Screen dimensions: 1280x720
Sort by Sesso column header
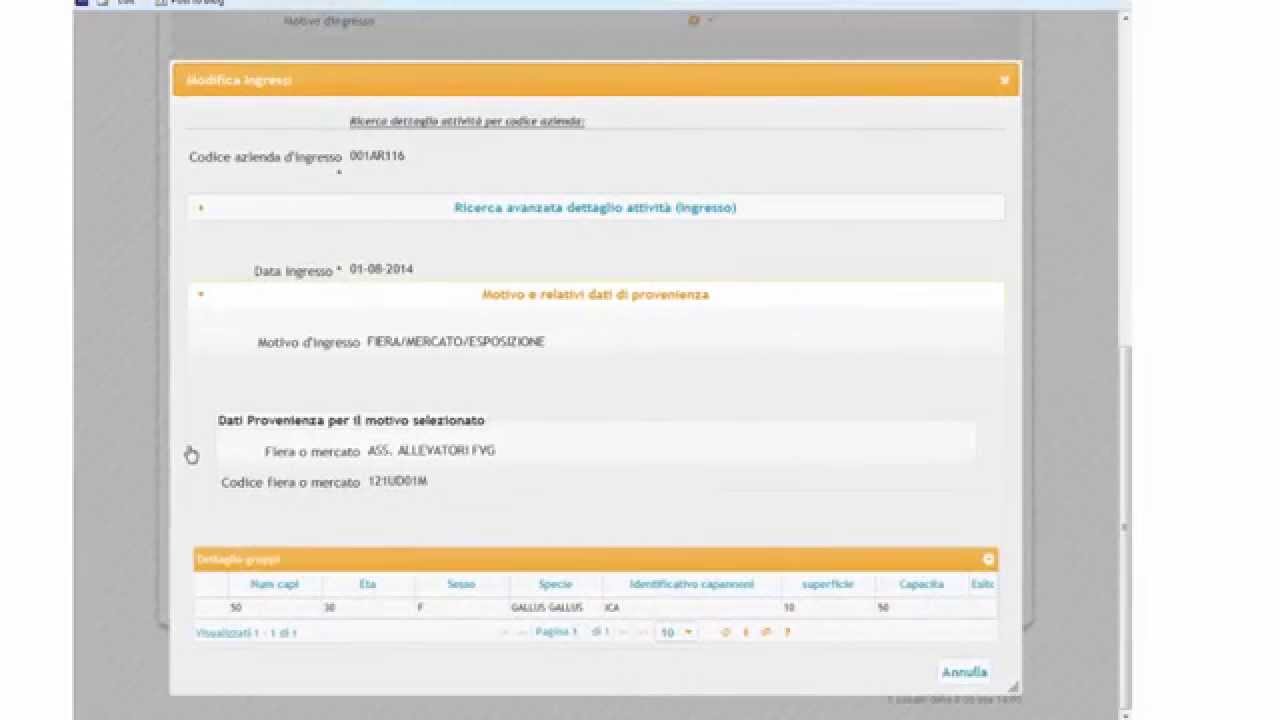click(461, 584)
